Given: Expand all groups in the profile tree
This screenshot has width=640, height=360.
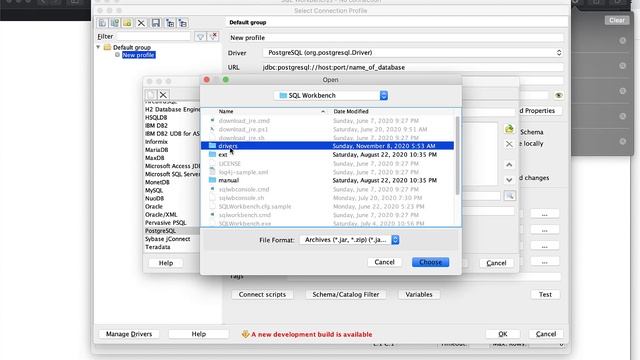Looking at the screenshot, I should (x=170, y=23).
